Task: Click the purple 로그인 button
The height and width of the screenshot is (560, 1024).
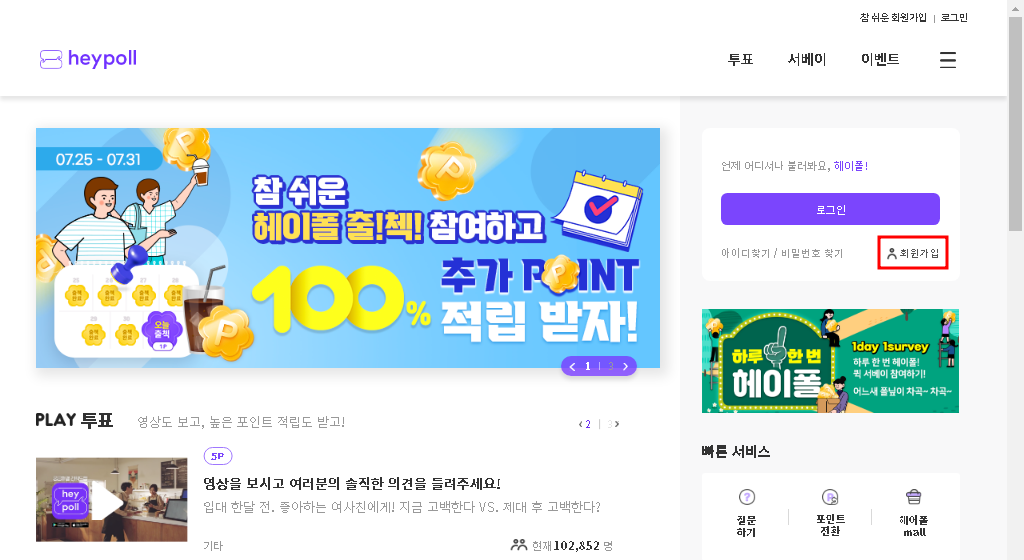Action: tap(830, 209)
